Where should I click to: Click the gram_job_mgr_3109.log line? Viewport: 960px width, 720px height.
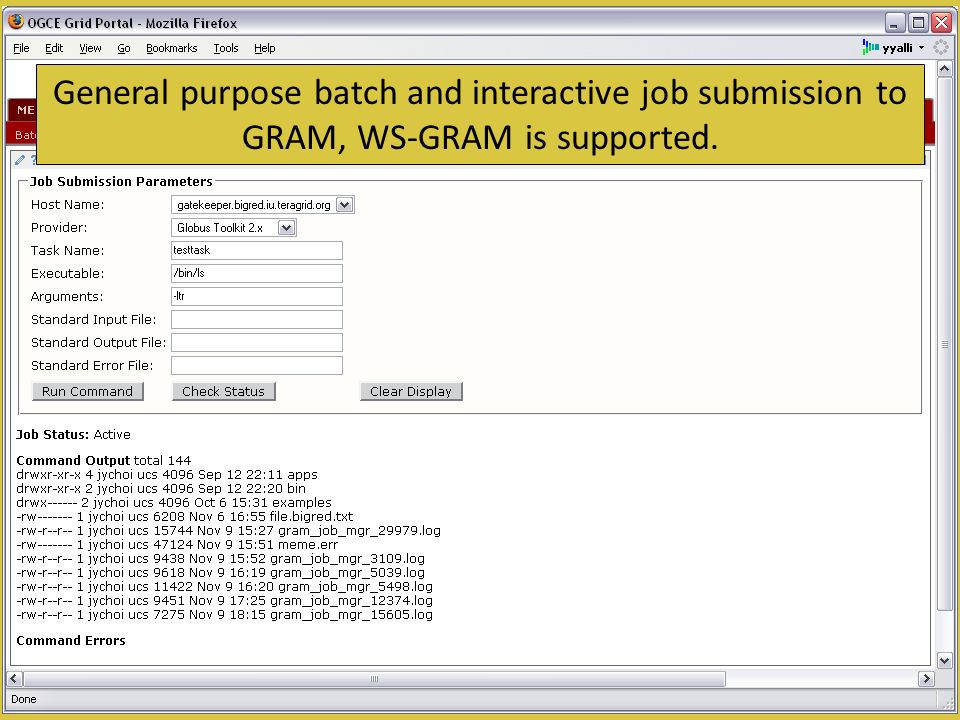[220, 559]
